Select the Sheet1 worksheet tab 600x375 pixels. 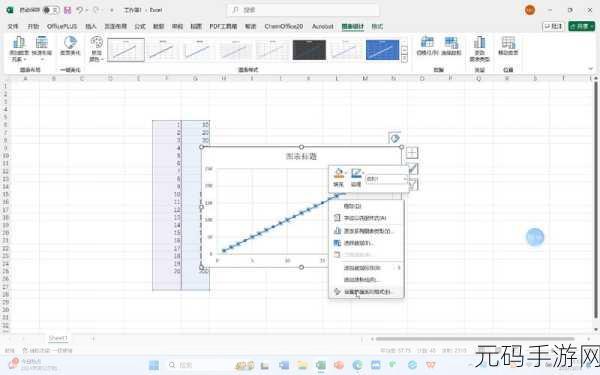coord(58,338)
